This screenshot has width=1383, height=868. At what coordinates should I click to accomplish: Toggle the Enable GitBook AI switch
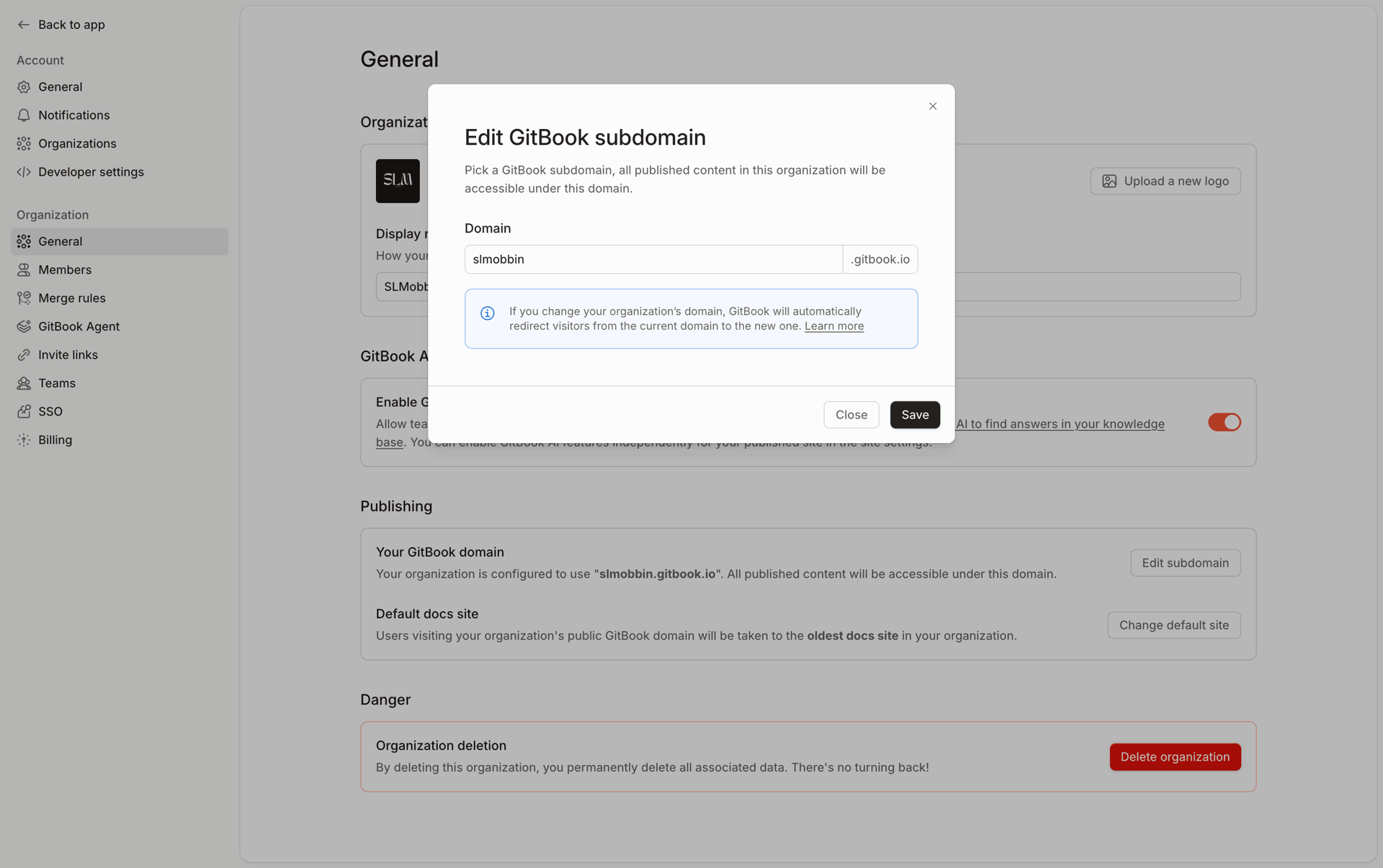(x=1225, y=422)
